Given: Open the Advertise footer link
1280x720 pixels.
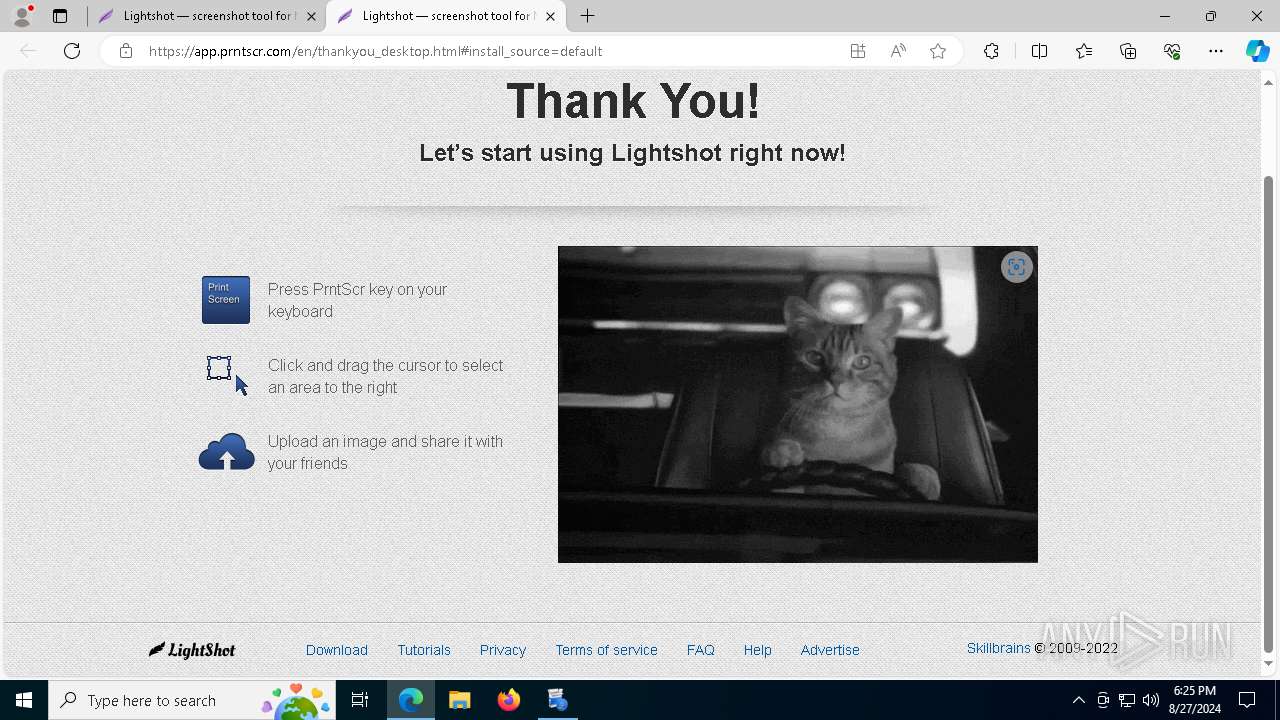Looking at the screenshot, I should 830,650.
